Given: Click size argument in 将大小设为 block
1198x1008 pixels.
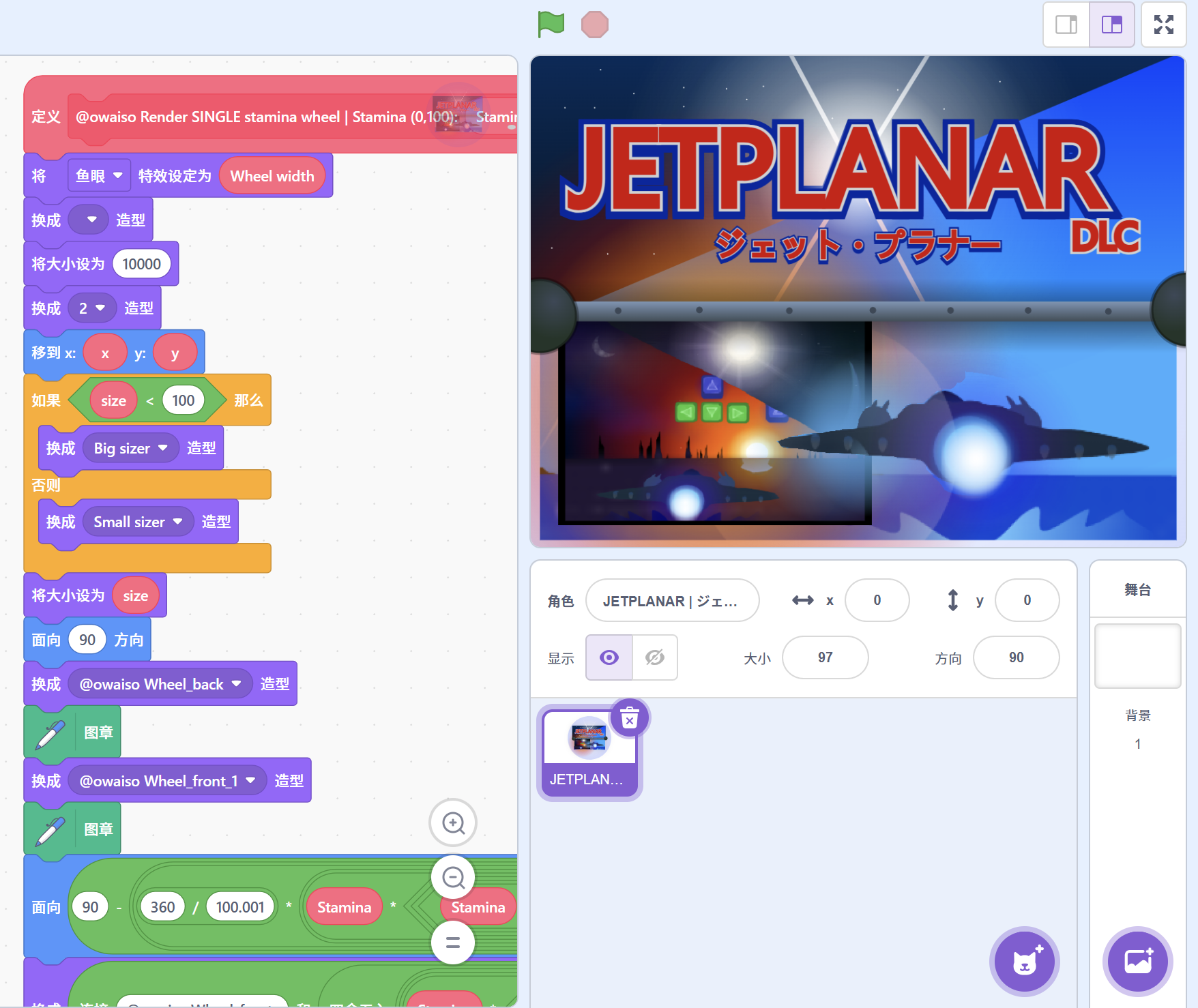Looking at the screenshot, I should (135, 595).
